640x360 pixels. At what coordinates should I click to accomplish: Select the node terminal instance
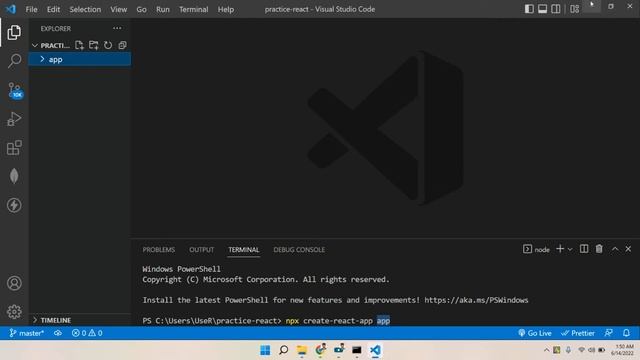point(536,249)
